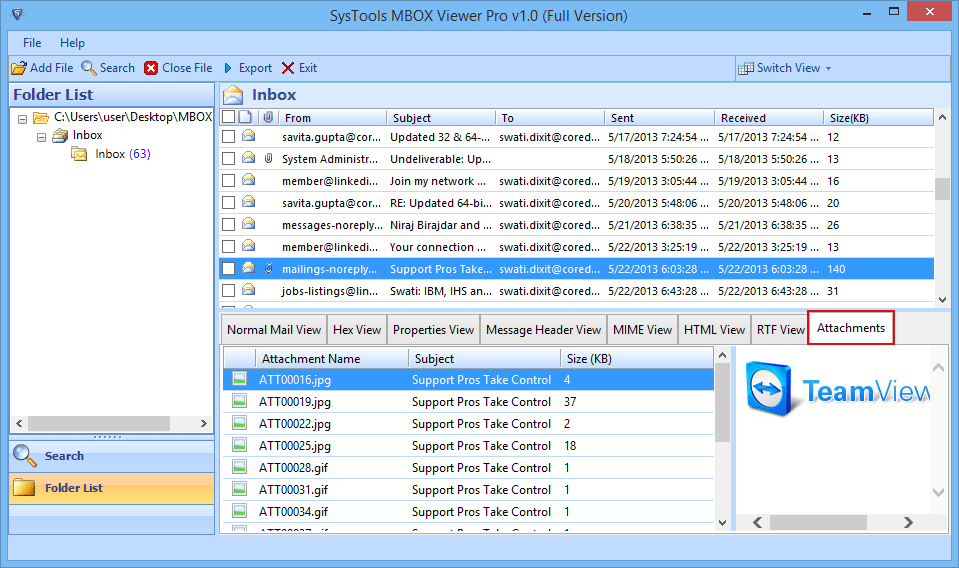Image resolution: width=959 pixels, height=568 pixels.
Task: Click the TeamViewer attachment preview image
Action: pos(837,390)
